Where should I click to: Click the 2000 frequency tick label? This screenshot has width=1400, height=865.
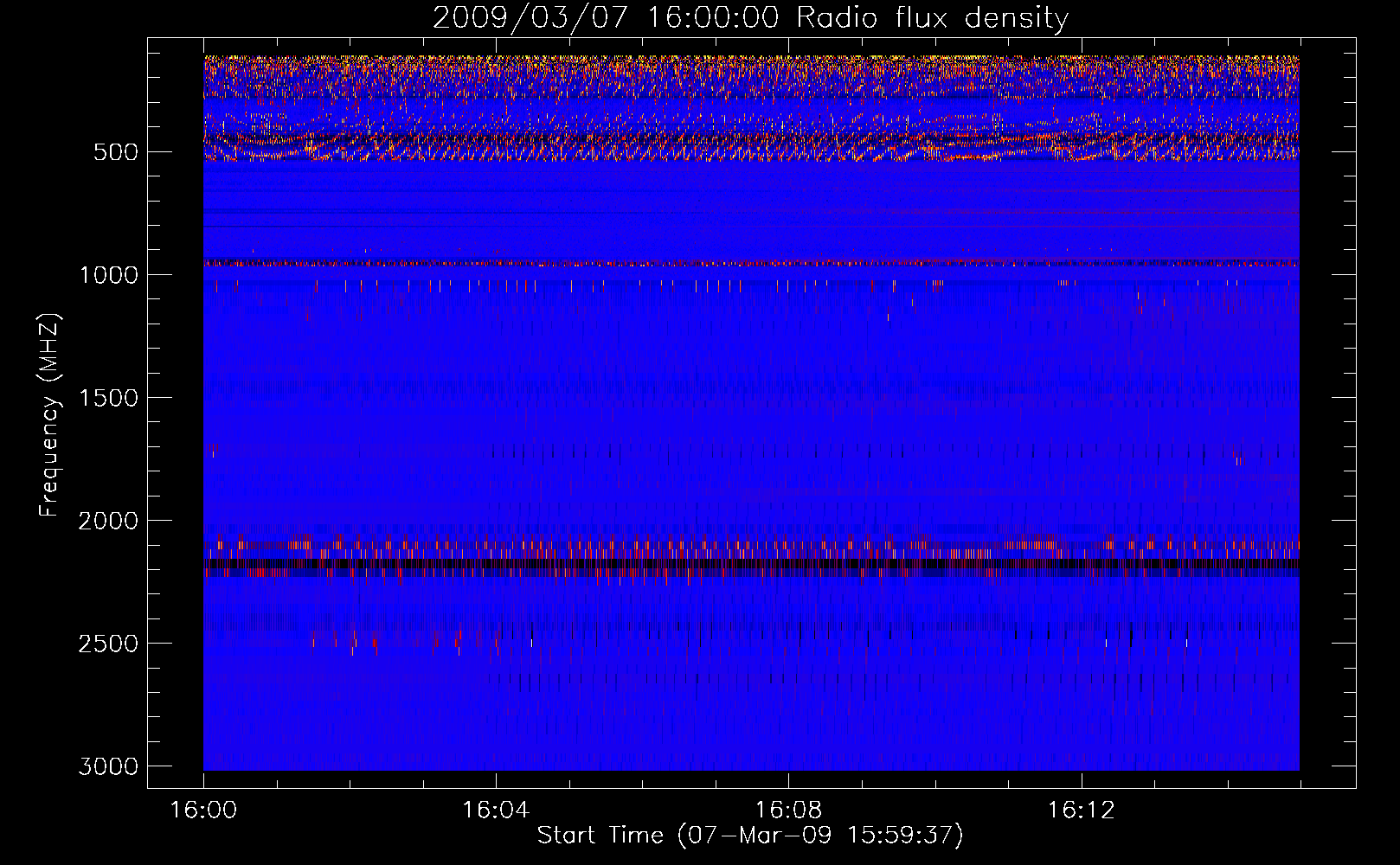[108, 521]
